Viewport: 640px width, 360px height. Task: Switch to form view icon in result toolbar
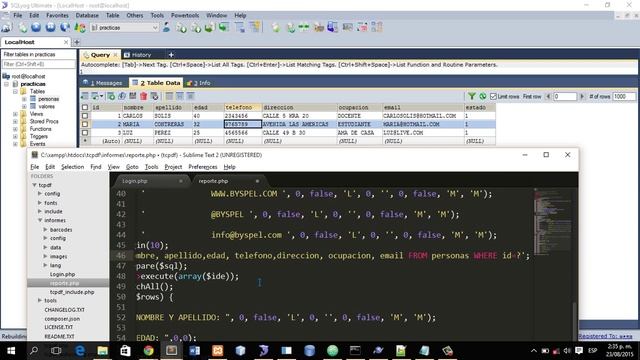(180, 96)
